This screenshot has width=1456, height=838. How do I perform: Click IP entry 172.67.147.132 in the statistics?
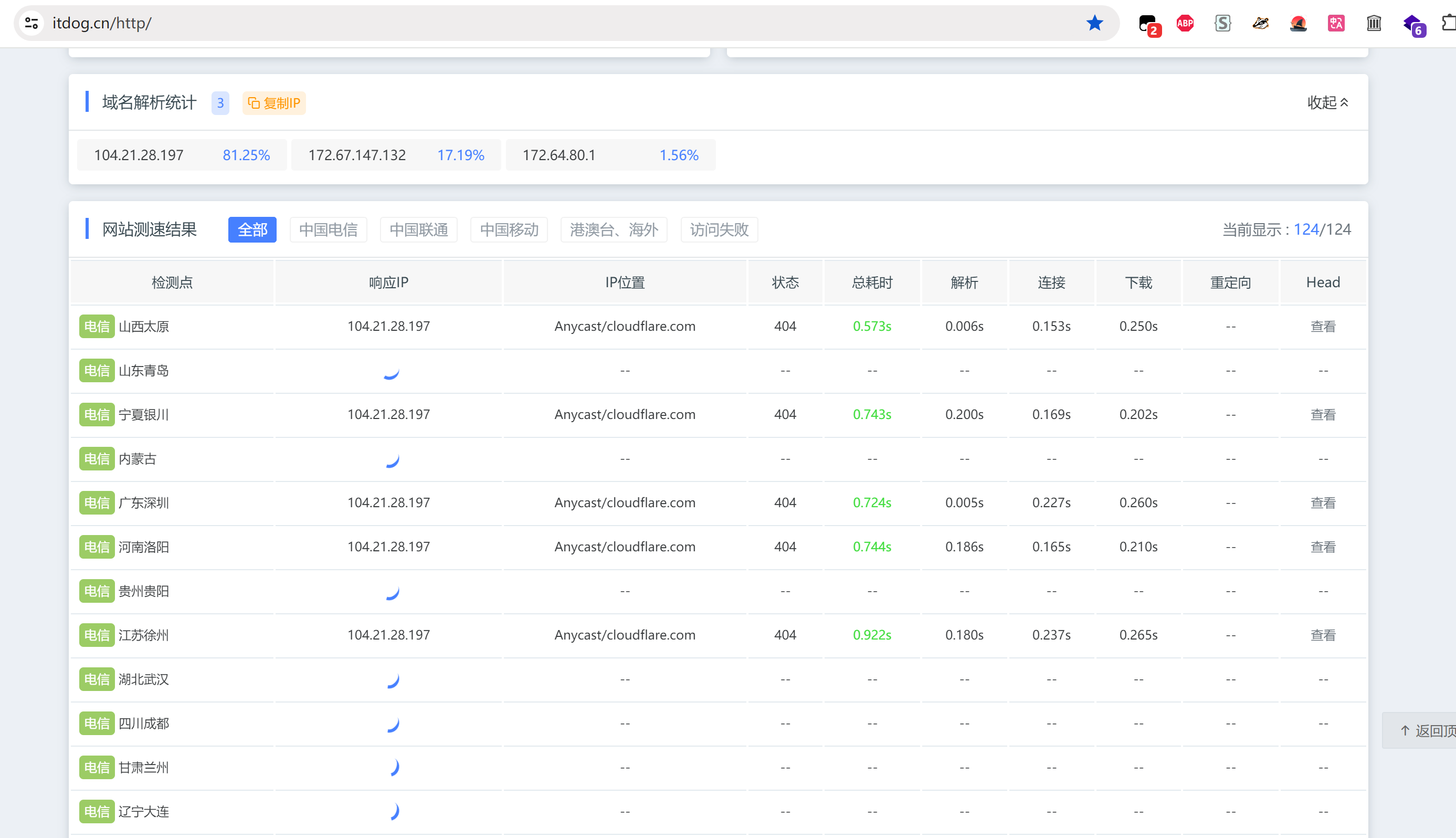tap(357, 155)
